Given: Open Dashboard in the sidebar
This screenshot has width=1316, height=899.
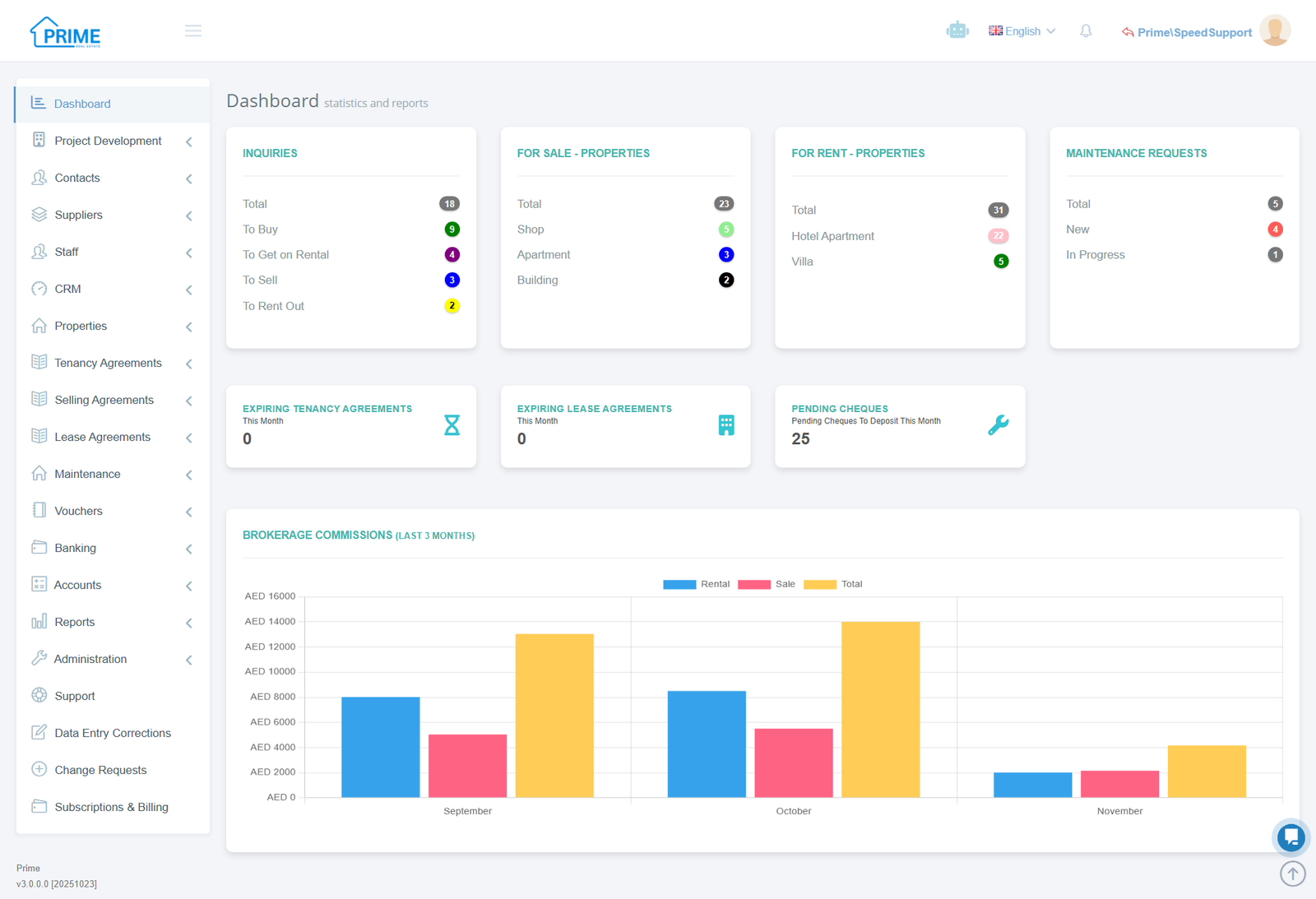Looking at the screenshot, I should (82, 104).
